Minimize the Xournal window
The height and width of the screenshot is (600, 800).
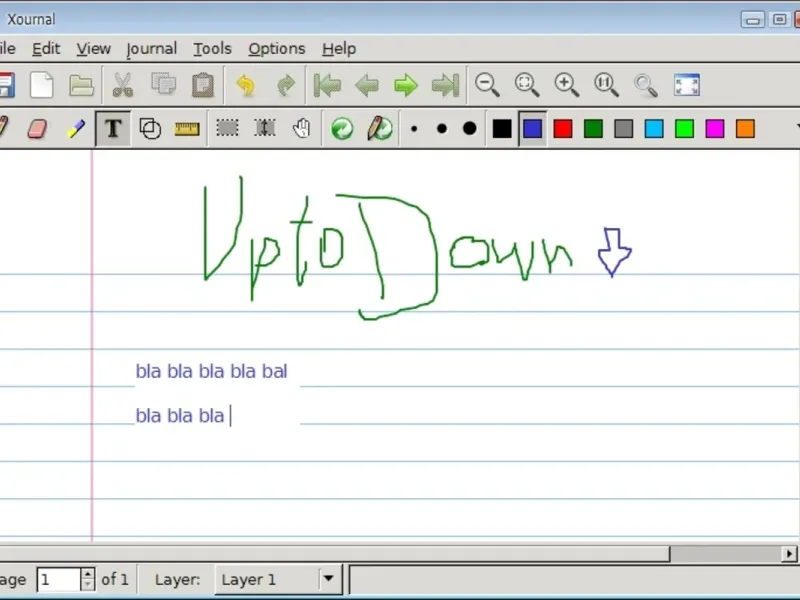click(753, 19)
